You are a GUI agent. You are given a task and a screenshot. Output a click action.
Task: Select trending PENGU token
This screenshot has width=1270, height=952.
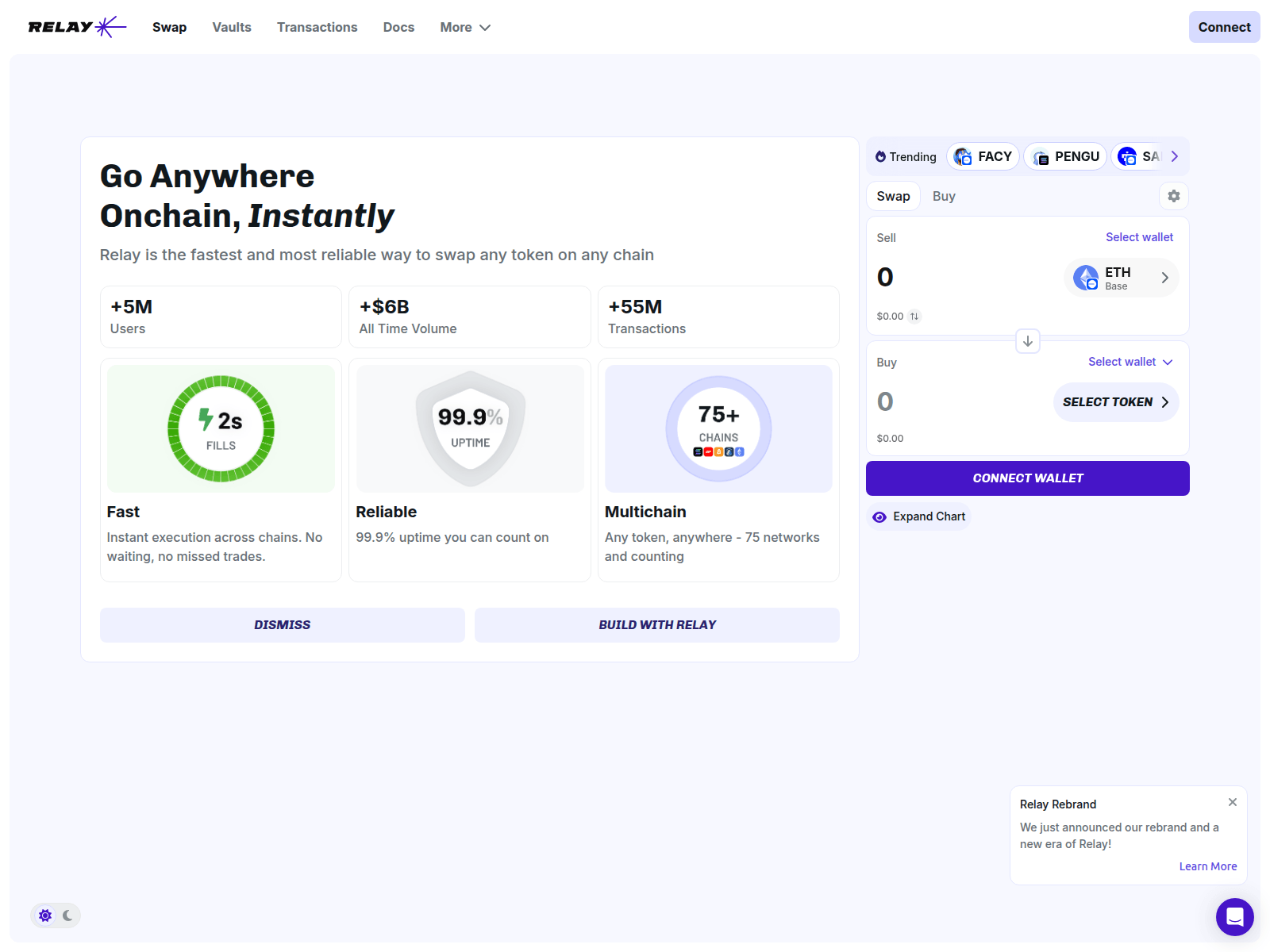click(1065, 157)
